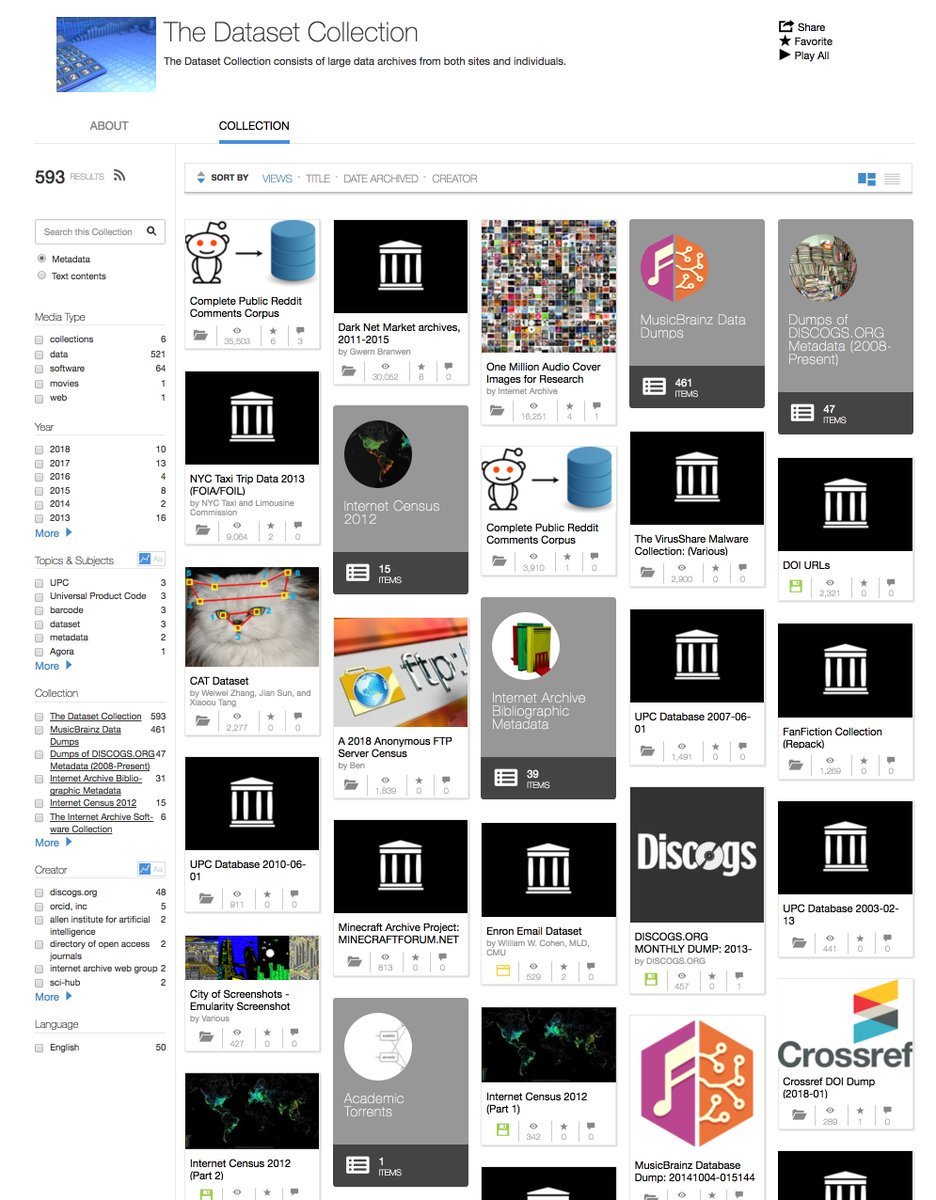Check the Agora topic checkbox
The image size is (936, 1200).
[39, 651]
